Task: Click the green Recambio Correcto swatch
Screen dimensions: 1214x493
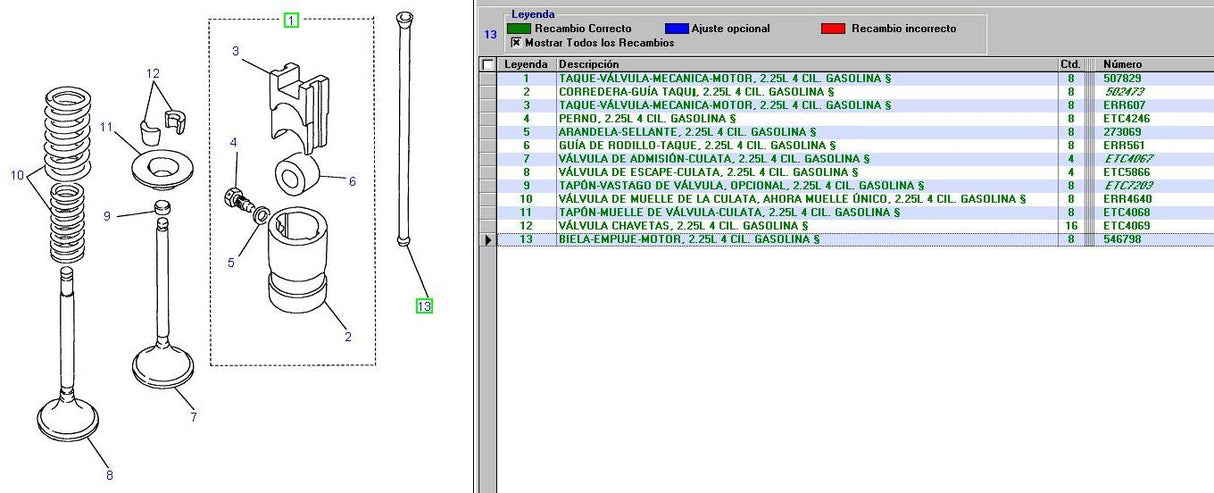Action: tap(519, 29)
